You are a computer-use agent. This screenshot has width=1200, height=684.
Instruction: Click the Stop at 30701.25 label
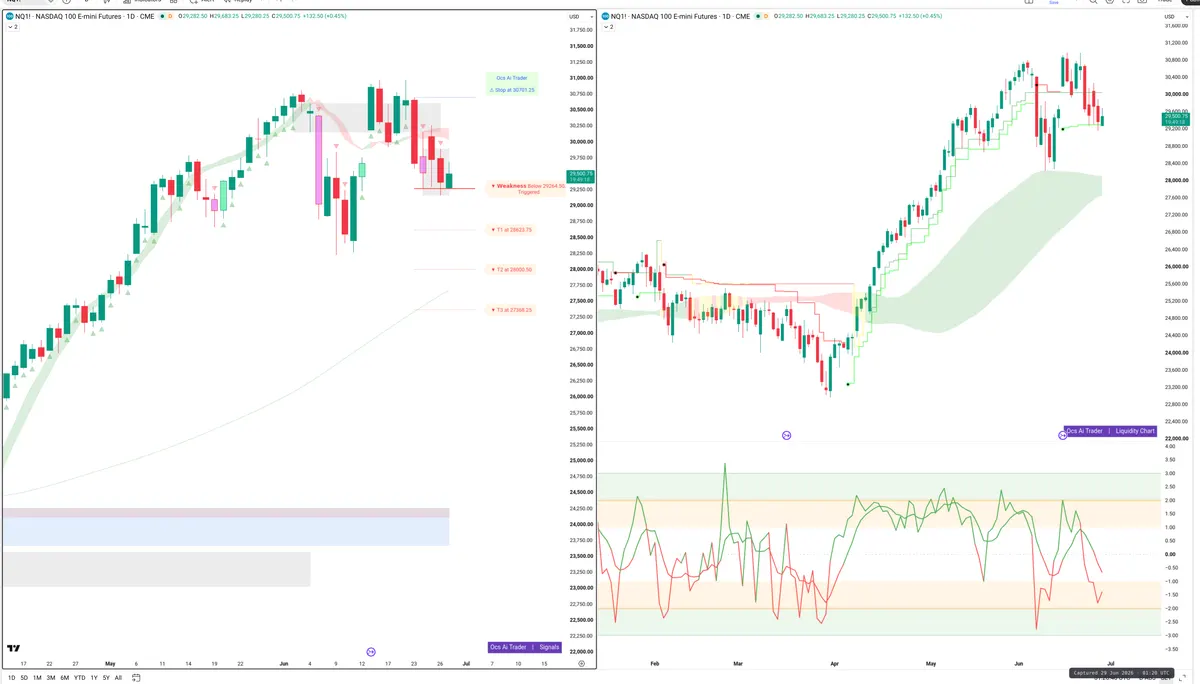512,90
